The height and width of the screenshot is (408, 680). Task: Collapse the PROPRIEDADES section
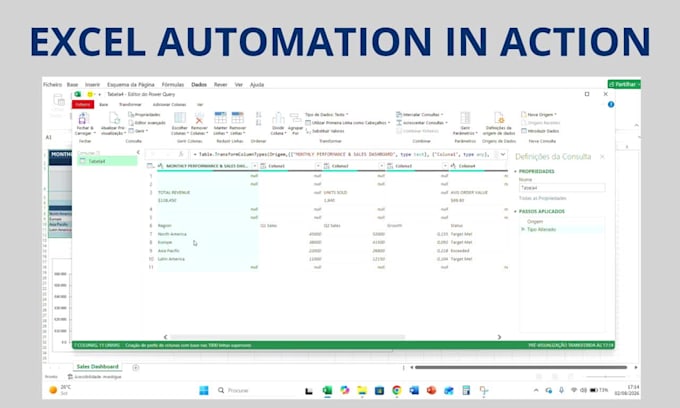(x=516, y=171)
